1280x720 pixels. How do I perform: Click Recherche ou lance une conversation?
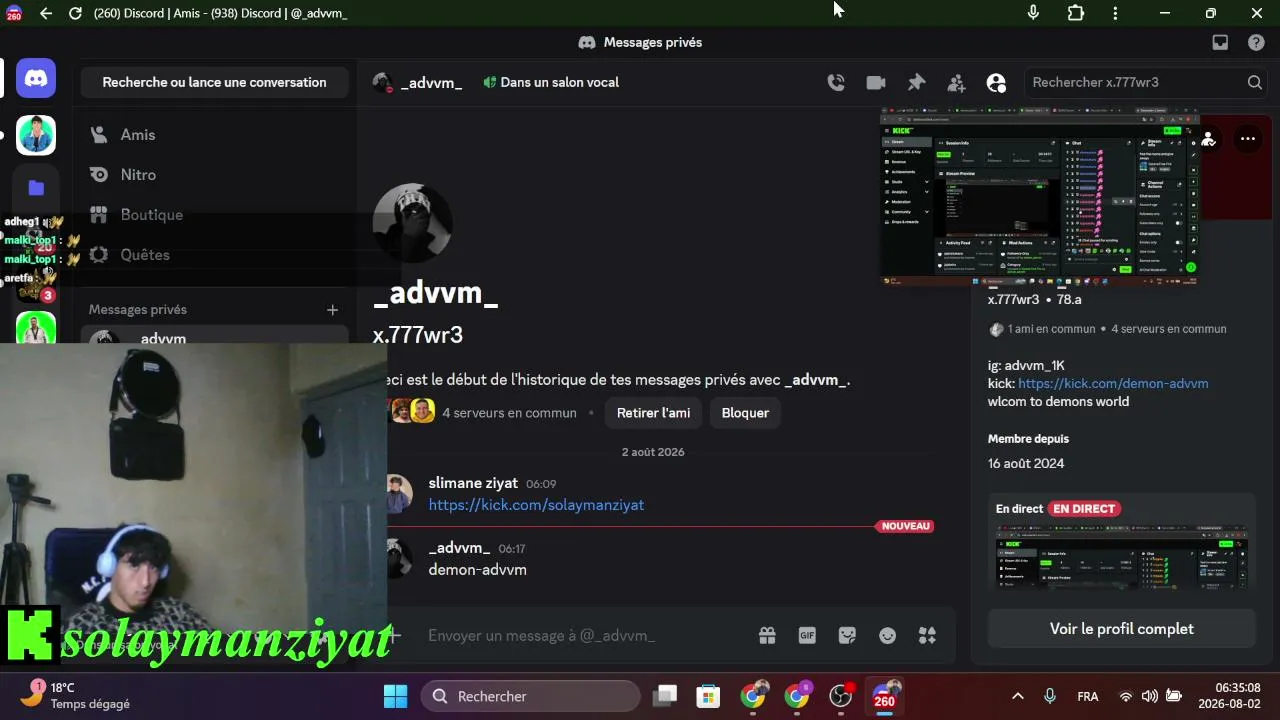pos(215,83)
